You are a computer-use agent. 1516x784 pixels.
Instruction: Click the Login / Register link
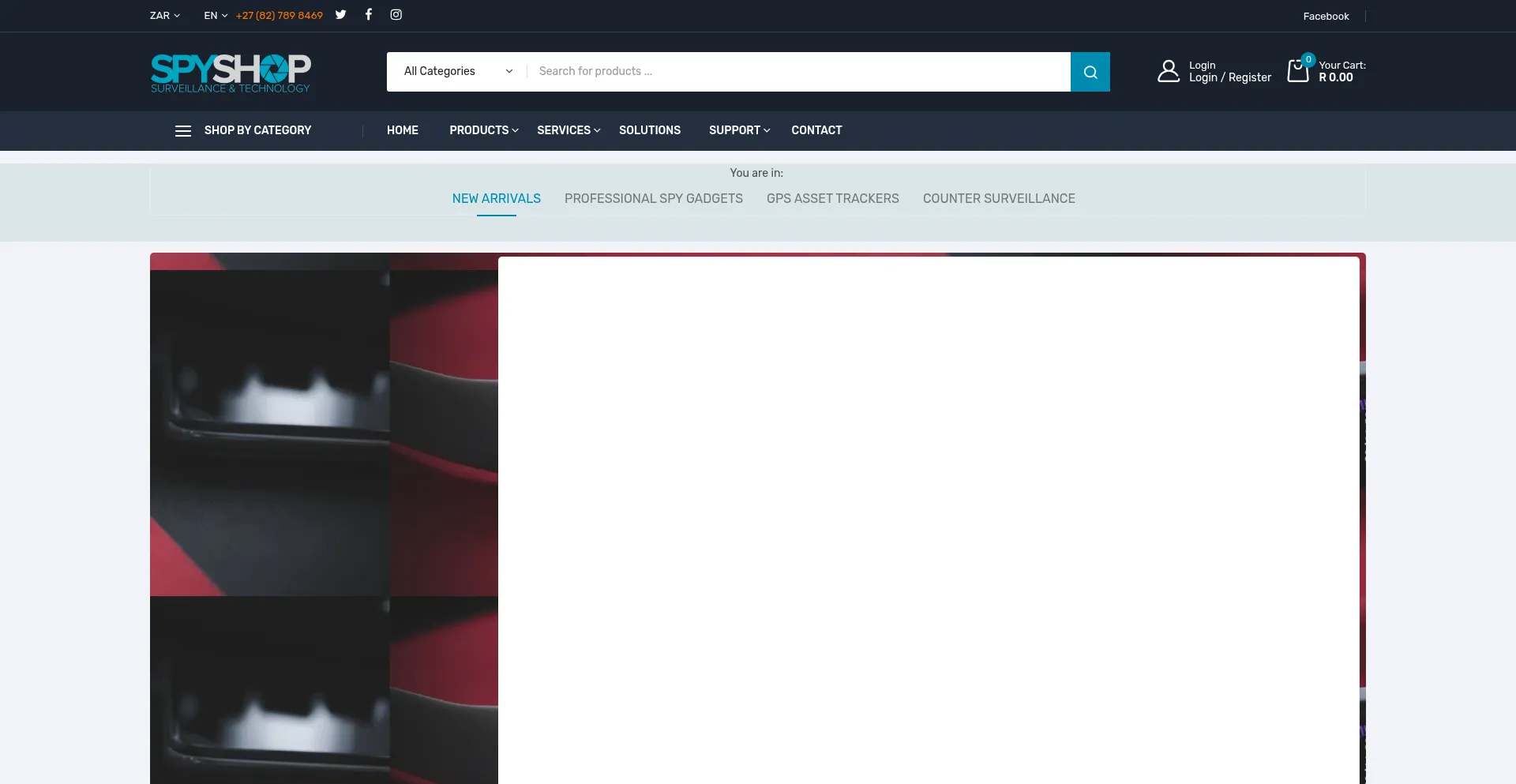1229,77
